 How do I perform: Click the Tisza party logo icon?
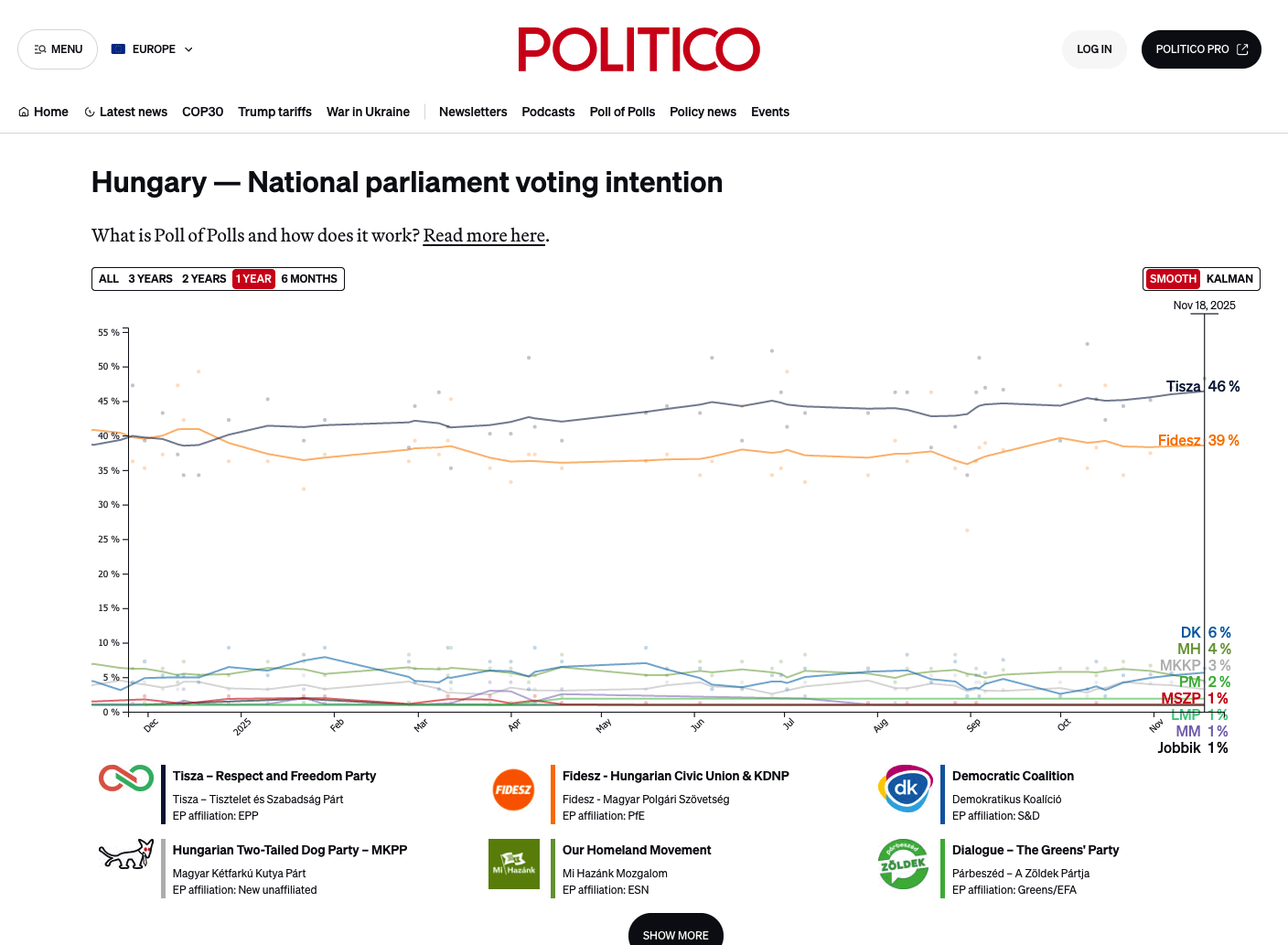pos(126,779)
